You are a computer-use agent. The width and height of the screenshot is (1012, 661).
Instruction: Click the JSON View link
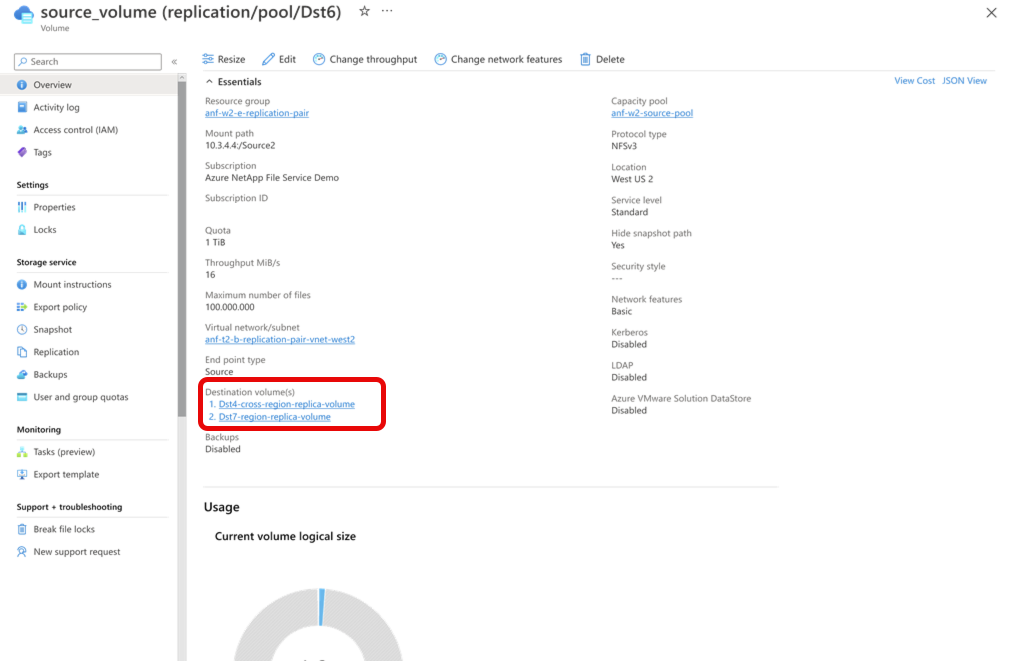pyautogui.click(x=964, y=81)
